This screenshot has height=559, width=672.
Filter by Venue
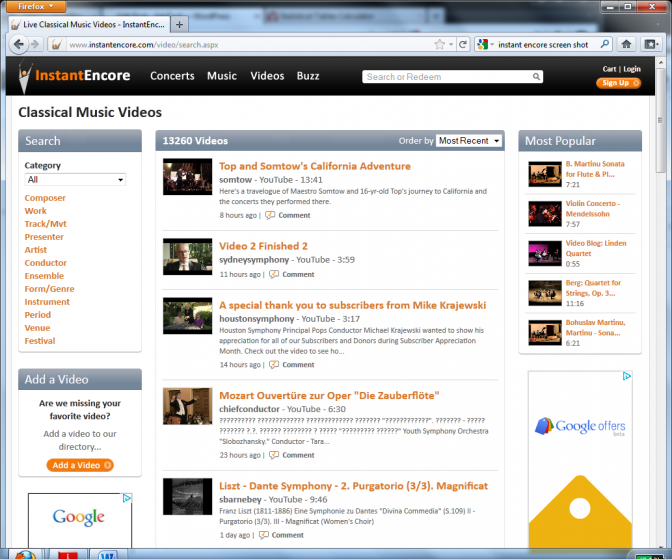click(x=37, y=328)
